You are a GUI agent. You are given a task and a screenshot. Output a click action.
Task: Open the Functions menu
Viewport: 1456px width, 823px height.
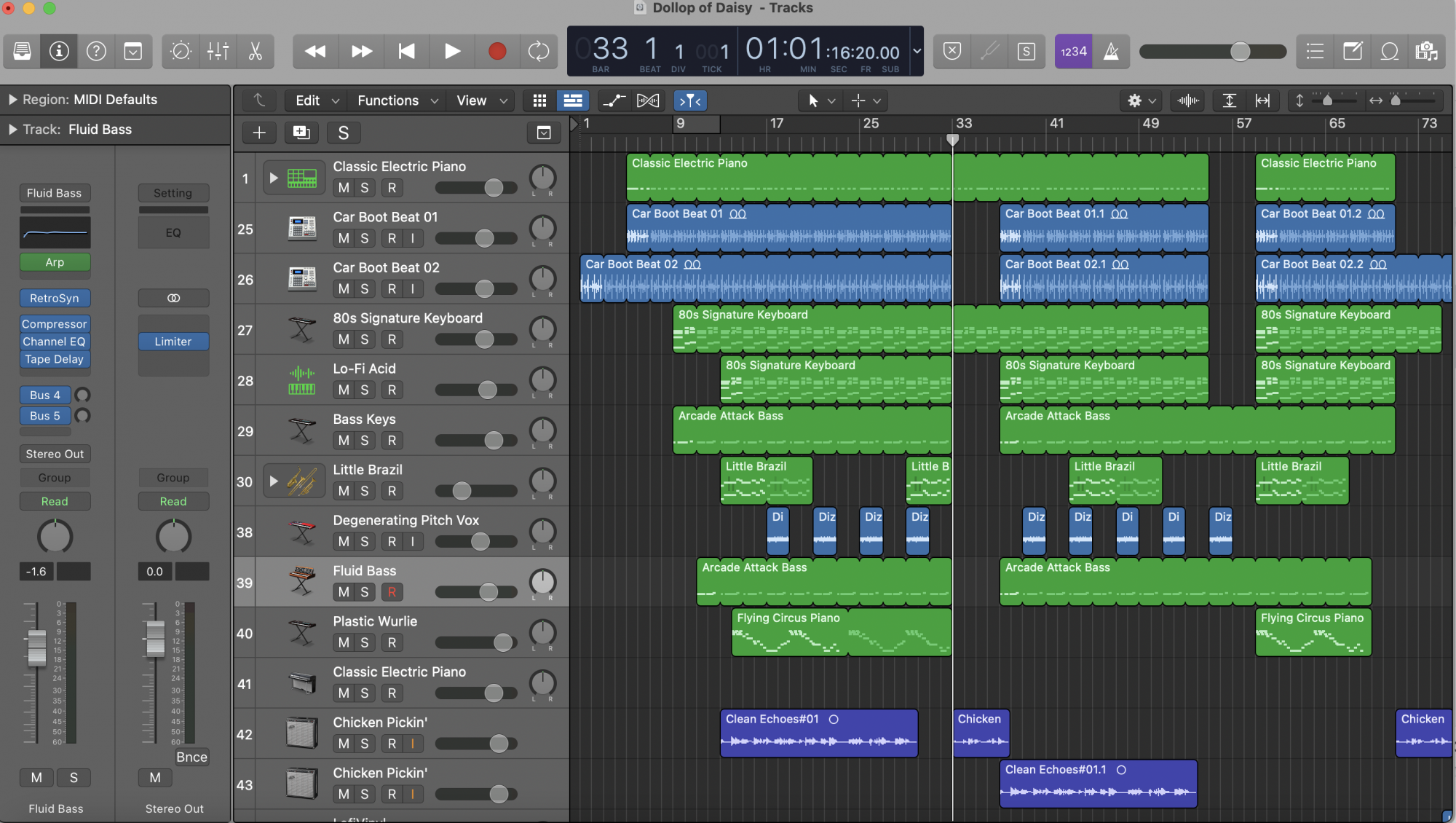397,101
